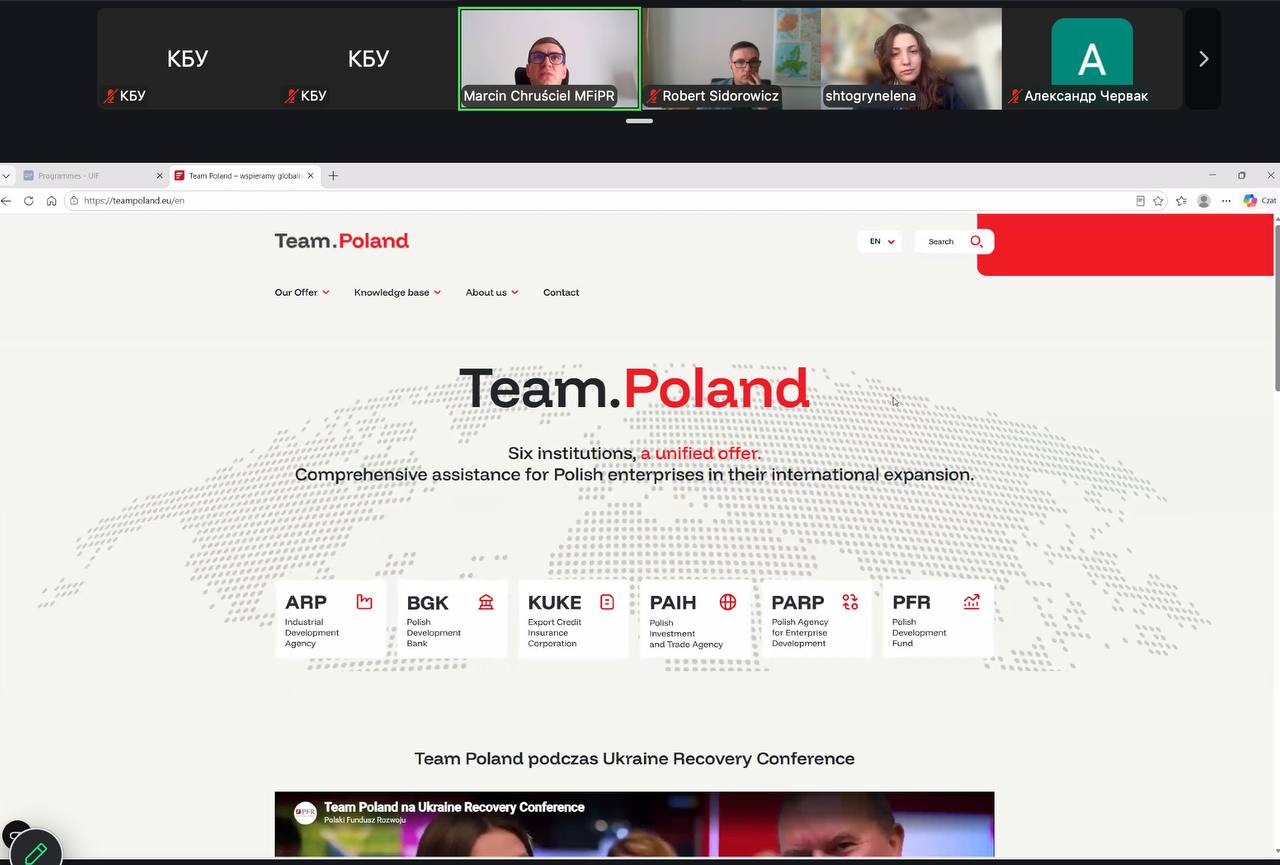Image resolution: width=1280 pixels, height=865 pixels.
Task: Open the pencil annotate button
Action: point(36,852)
